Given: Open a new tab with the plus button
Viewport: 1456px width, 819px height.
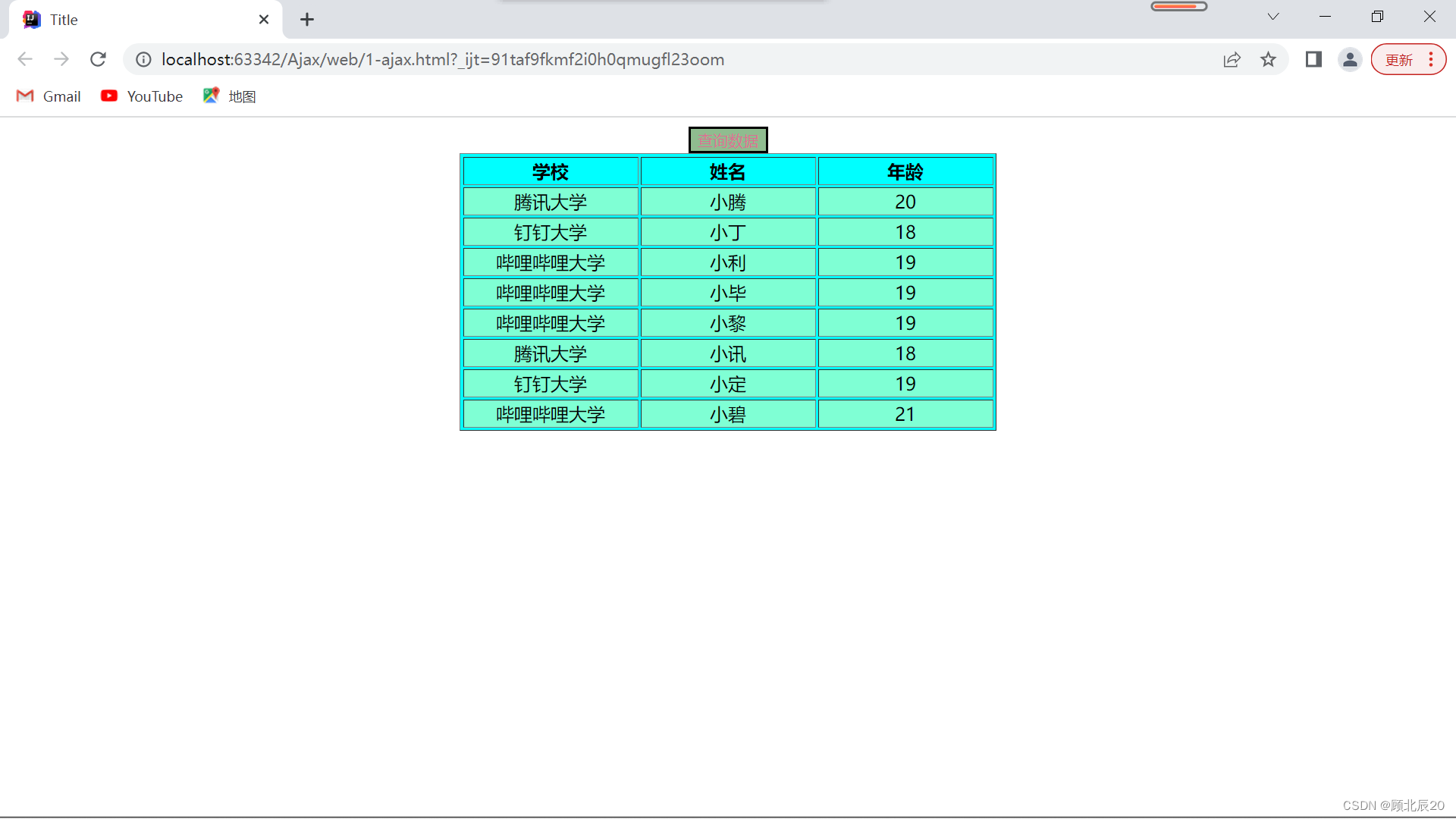Looking at the screenshot, I should (x=306, y=19).
